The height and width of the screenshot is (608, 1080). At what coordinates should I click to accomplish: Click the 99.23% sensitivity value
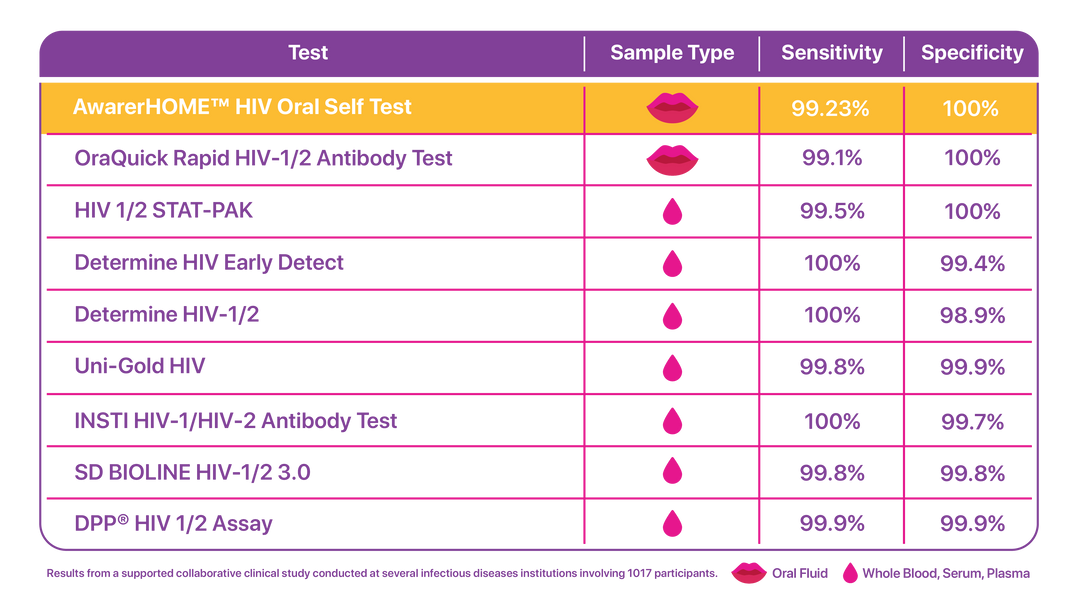pyautogui.click(x=830, y=108)
